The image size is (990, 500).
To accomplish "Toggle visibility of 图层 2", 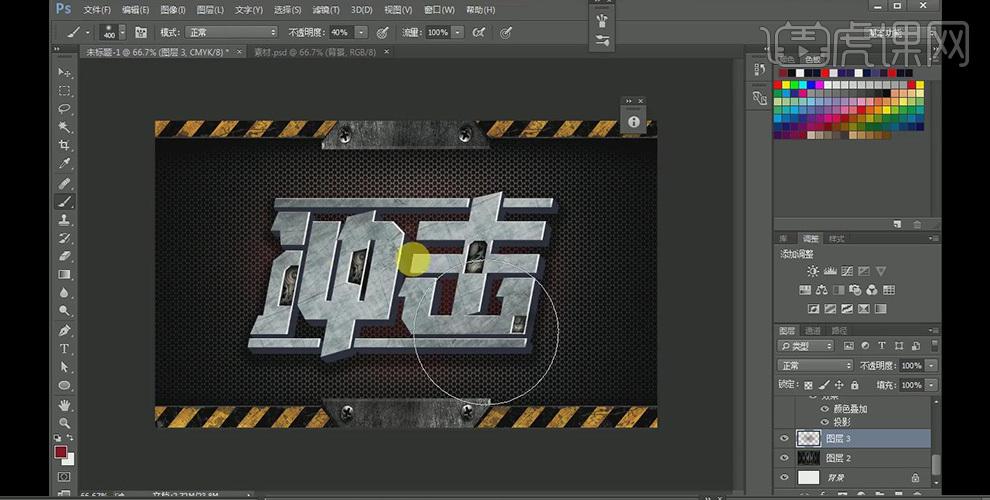I will pos(783,457).
